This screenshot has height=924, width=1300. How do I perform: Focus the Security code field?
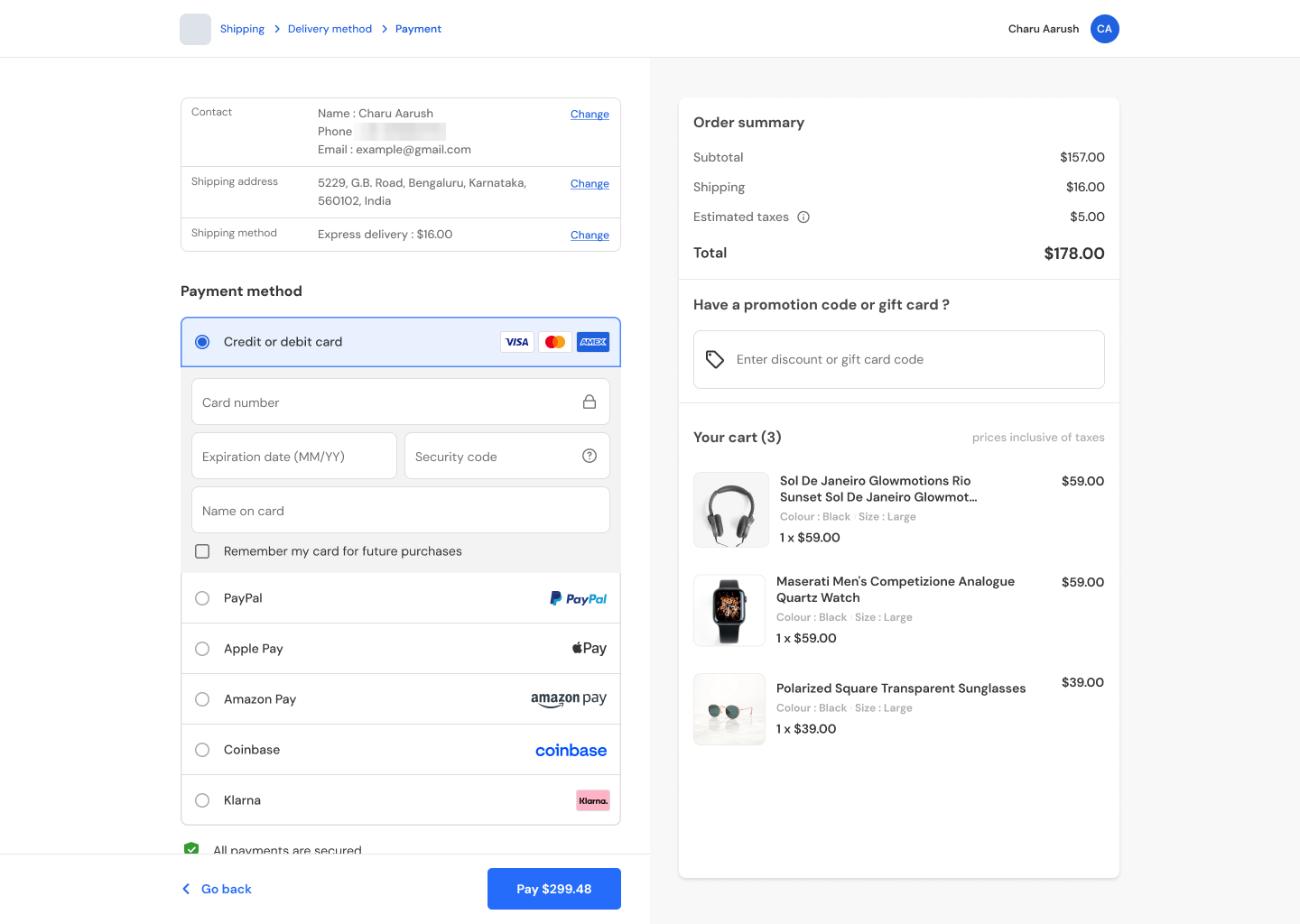[507, 456]
